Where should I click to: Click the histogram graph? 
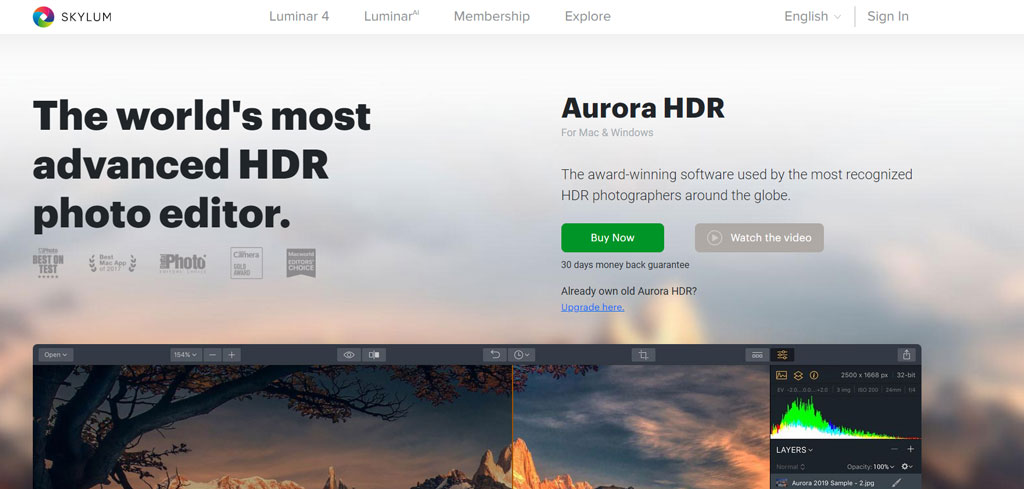click(x=846, y=417)
